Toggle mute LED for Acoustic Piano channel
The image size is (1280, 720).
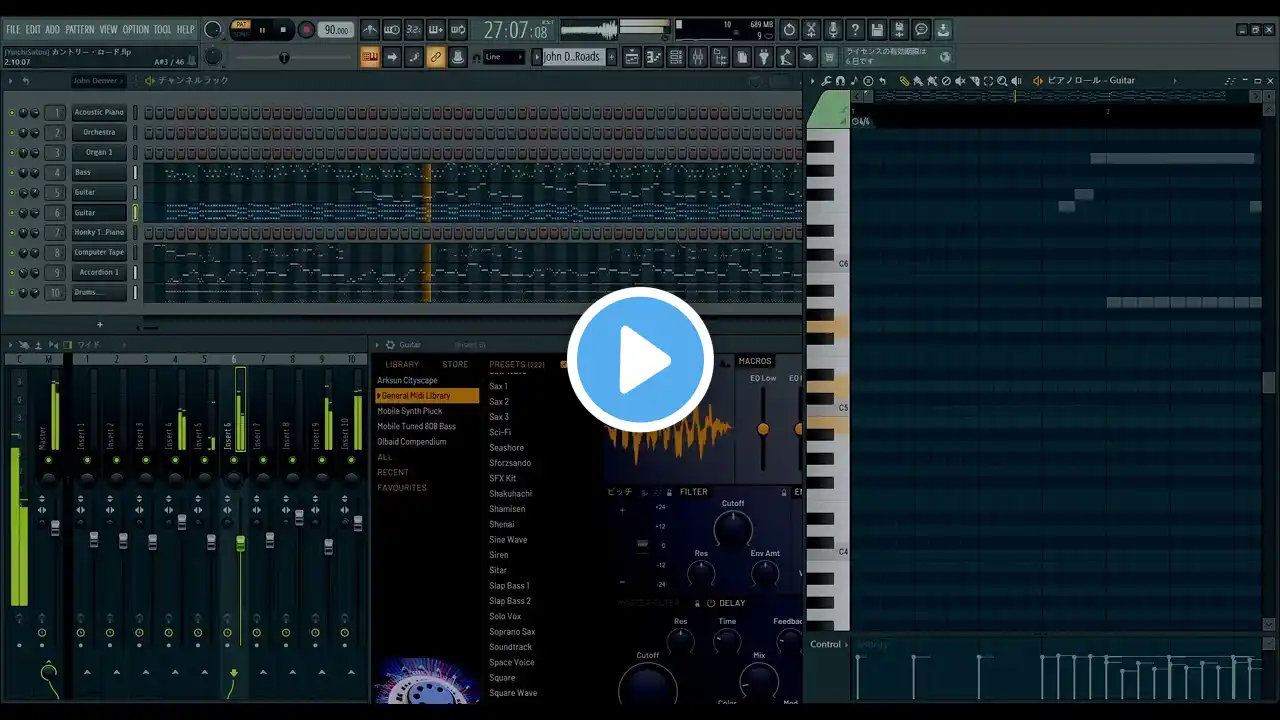[x=12, y=113]
